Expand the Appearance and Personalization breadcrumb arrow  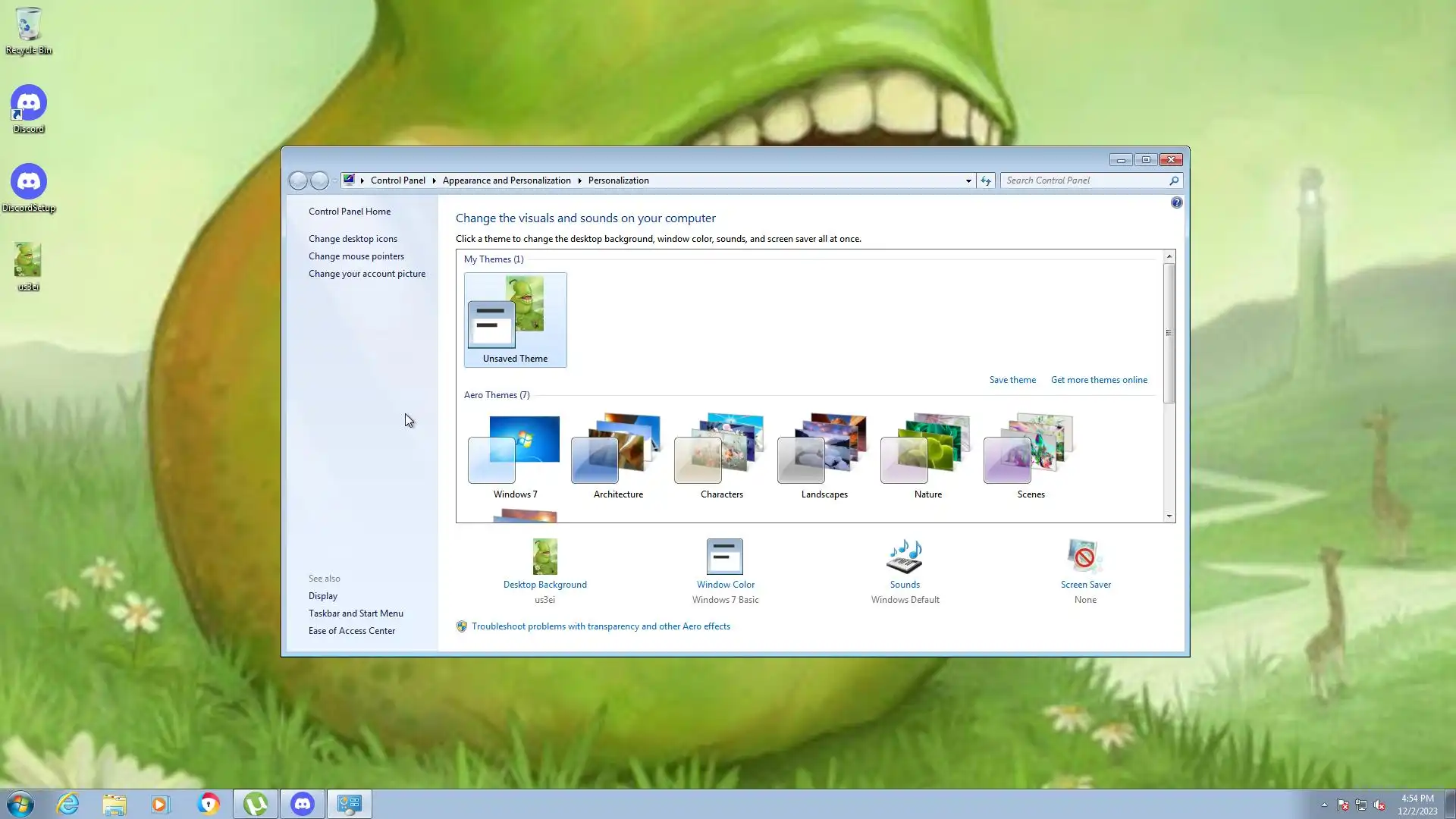[579, 180]
